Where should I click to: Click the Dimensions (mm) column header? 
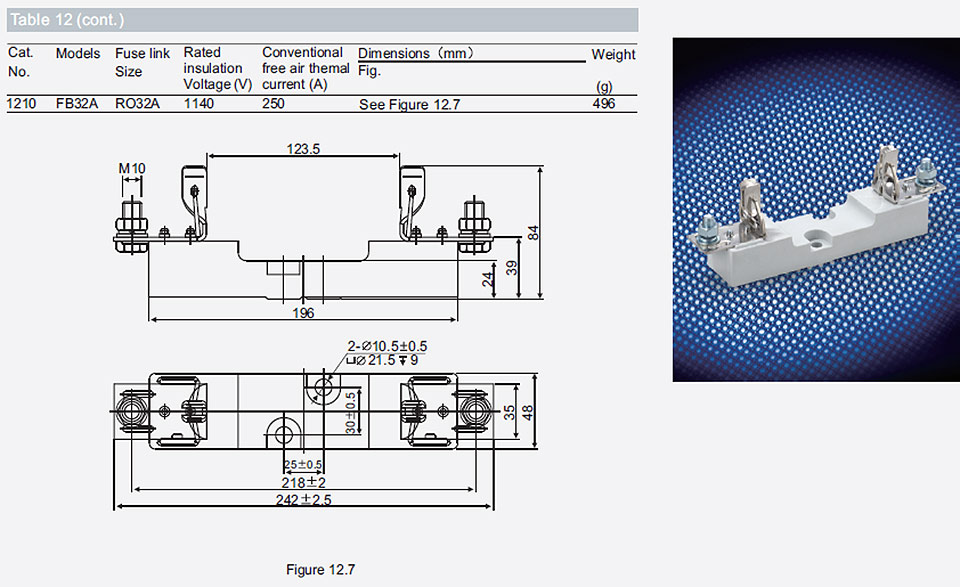click(416, 53)
